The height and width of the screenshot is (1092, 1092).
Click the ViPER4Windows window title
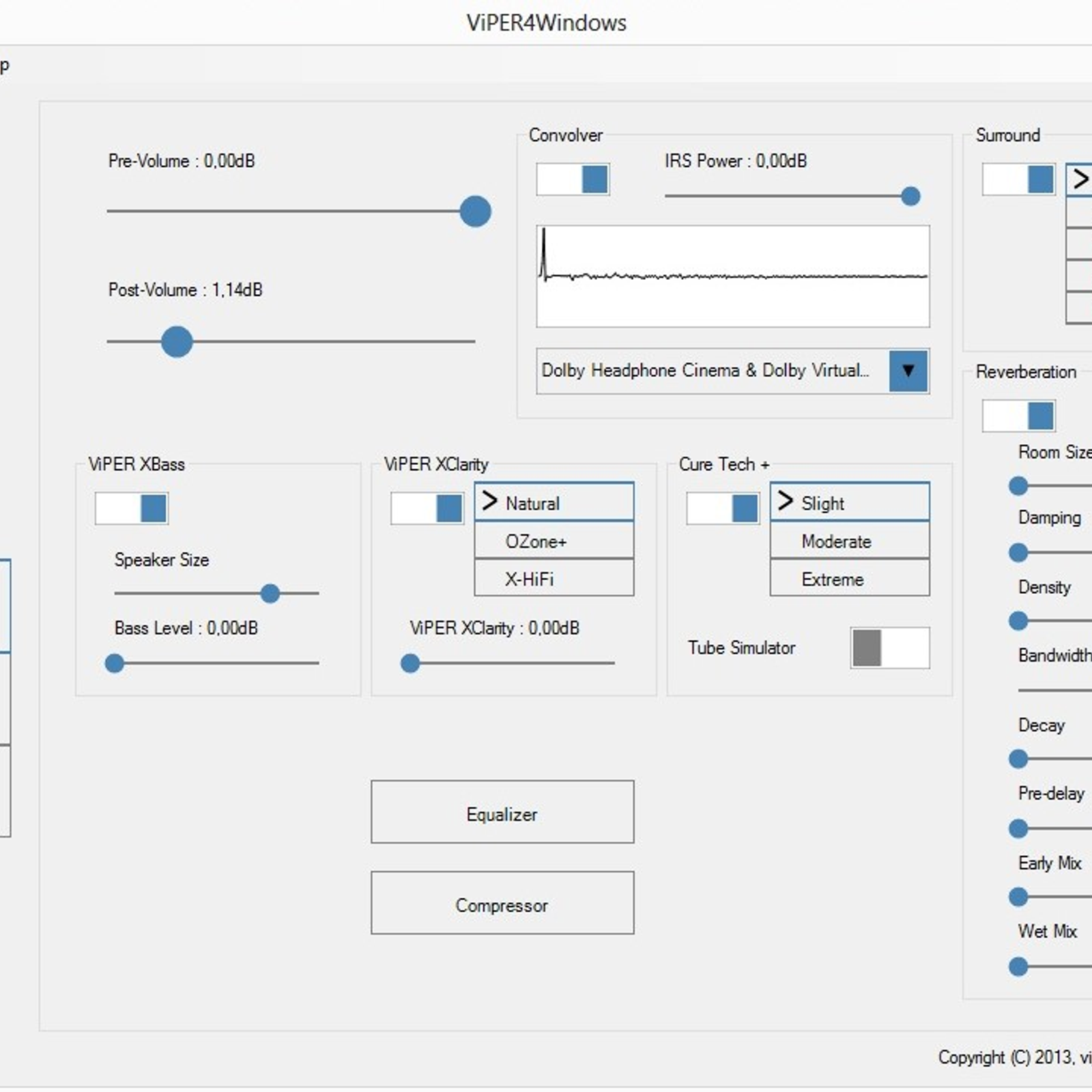point(547,23)
